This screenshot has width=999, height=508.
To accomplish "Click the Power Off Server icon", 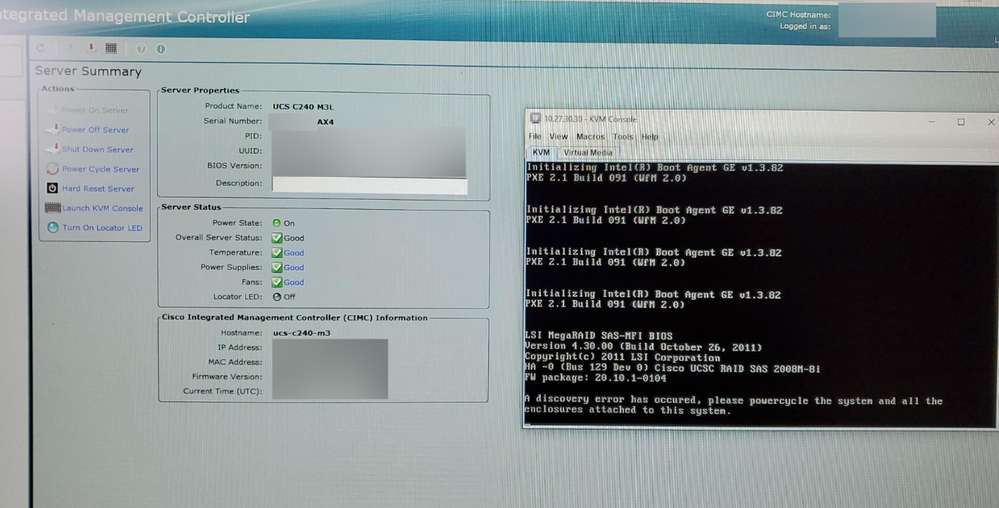I will [x=53, y=129].
